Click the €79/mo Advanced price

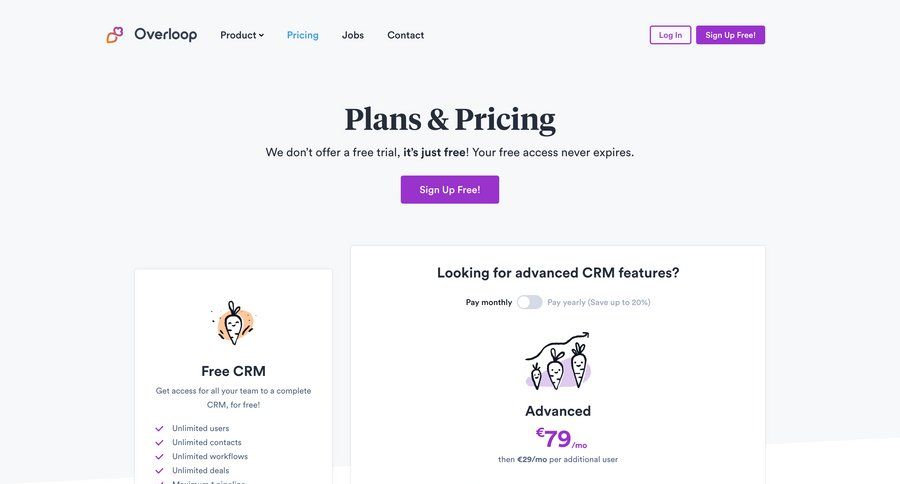click(560, 439)
